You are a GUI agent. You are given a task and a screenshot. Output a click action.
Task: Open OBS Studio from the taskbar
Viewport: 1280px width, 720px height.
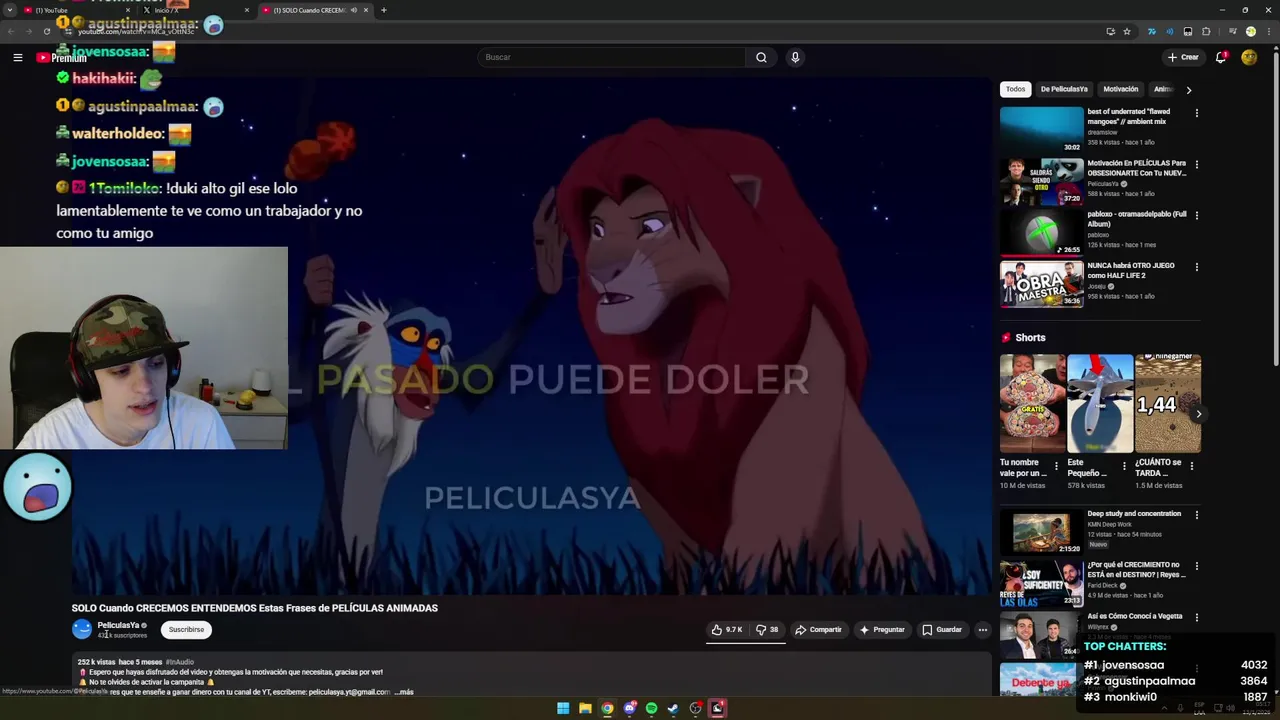pyautogui.click(x=696, y=708)
